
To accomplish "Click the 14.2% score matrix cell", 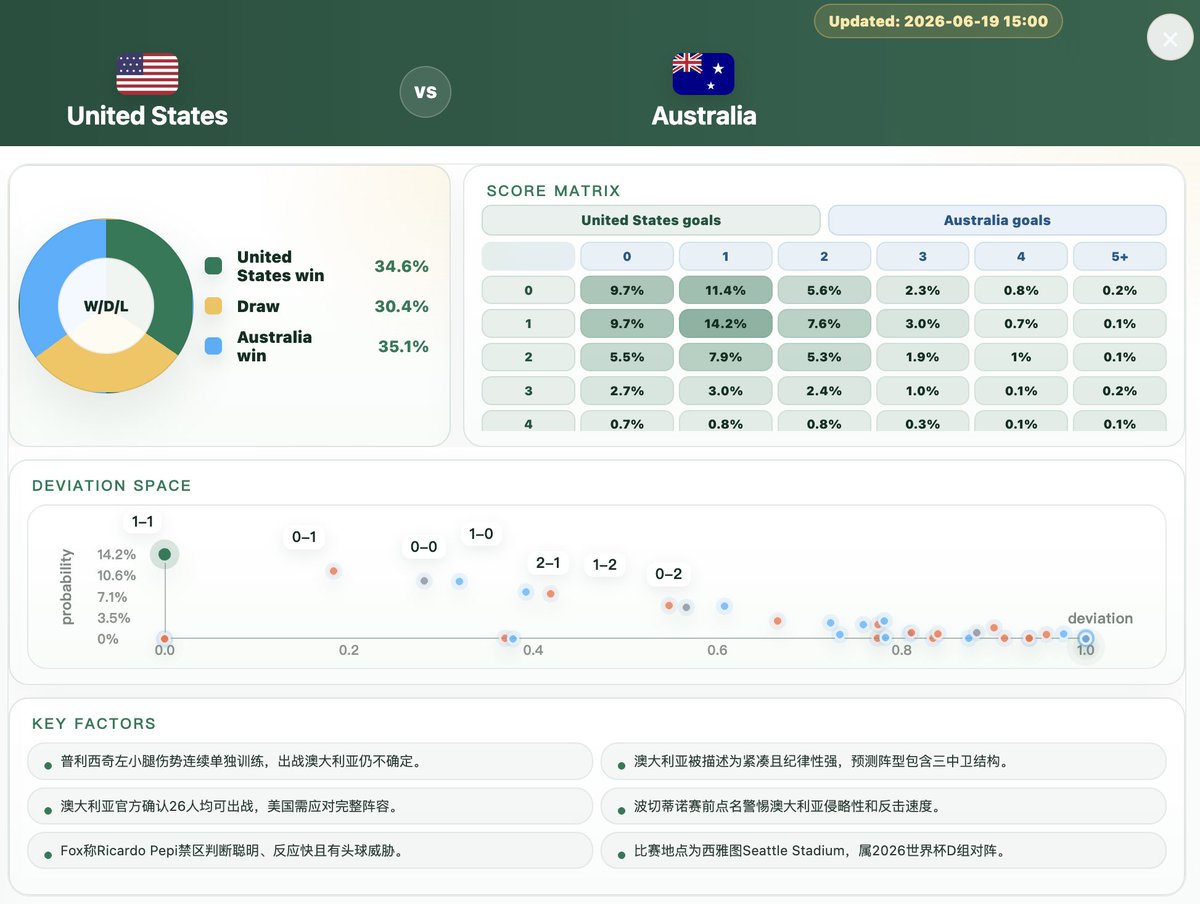I will 725,323.
